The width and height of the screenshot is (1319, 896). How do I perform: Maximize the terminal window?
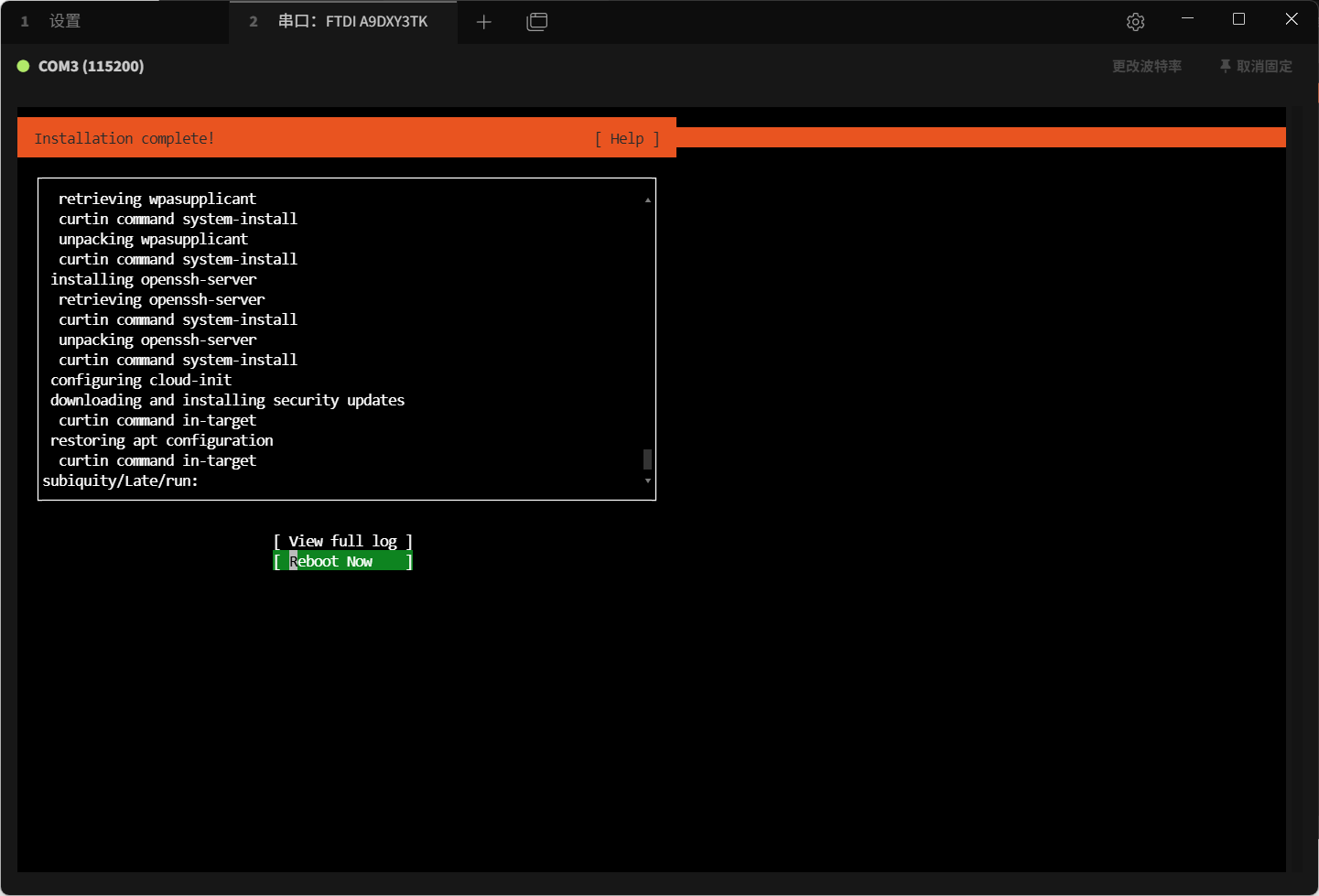pyautogui.click(x=1238, y=19)
